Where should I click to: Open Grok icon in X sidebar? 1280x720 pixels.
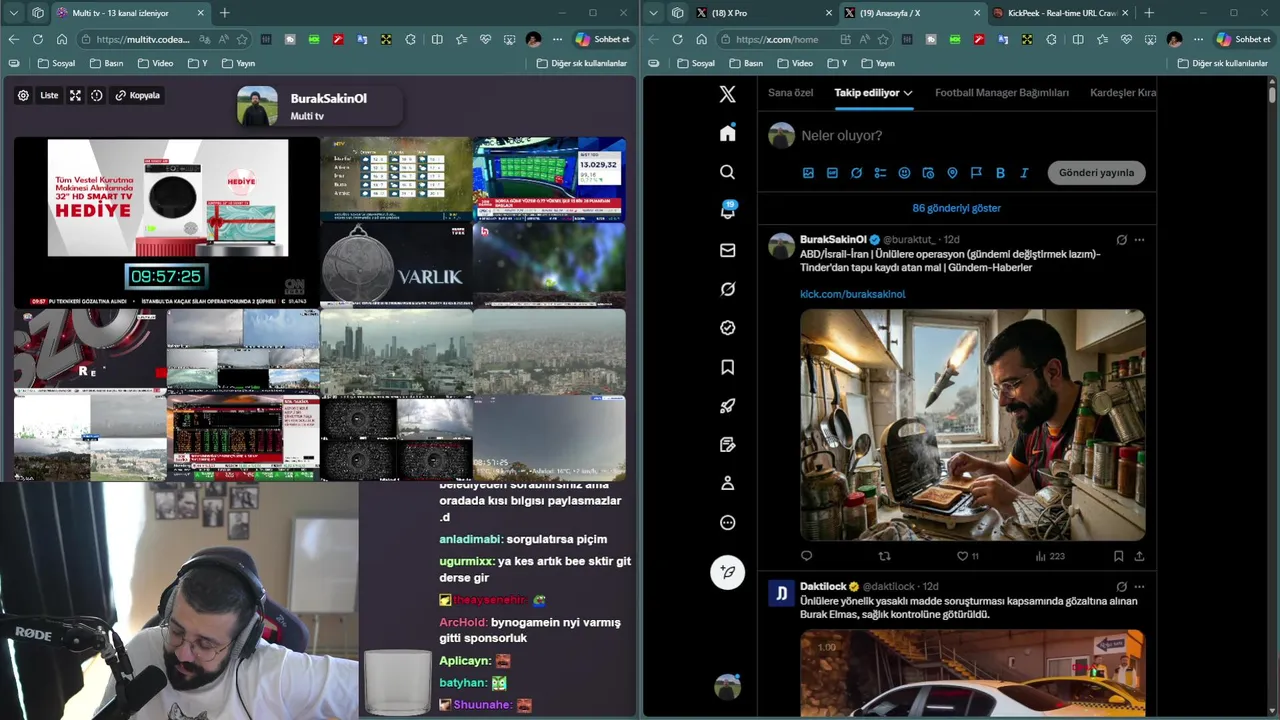[x=727, y=289]
